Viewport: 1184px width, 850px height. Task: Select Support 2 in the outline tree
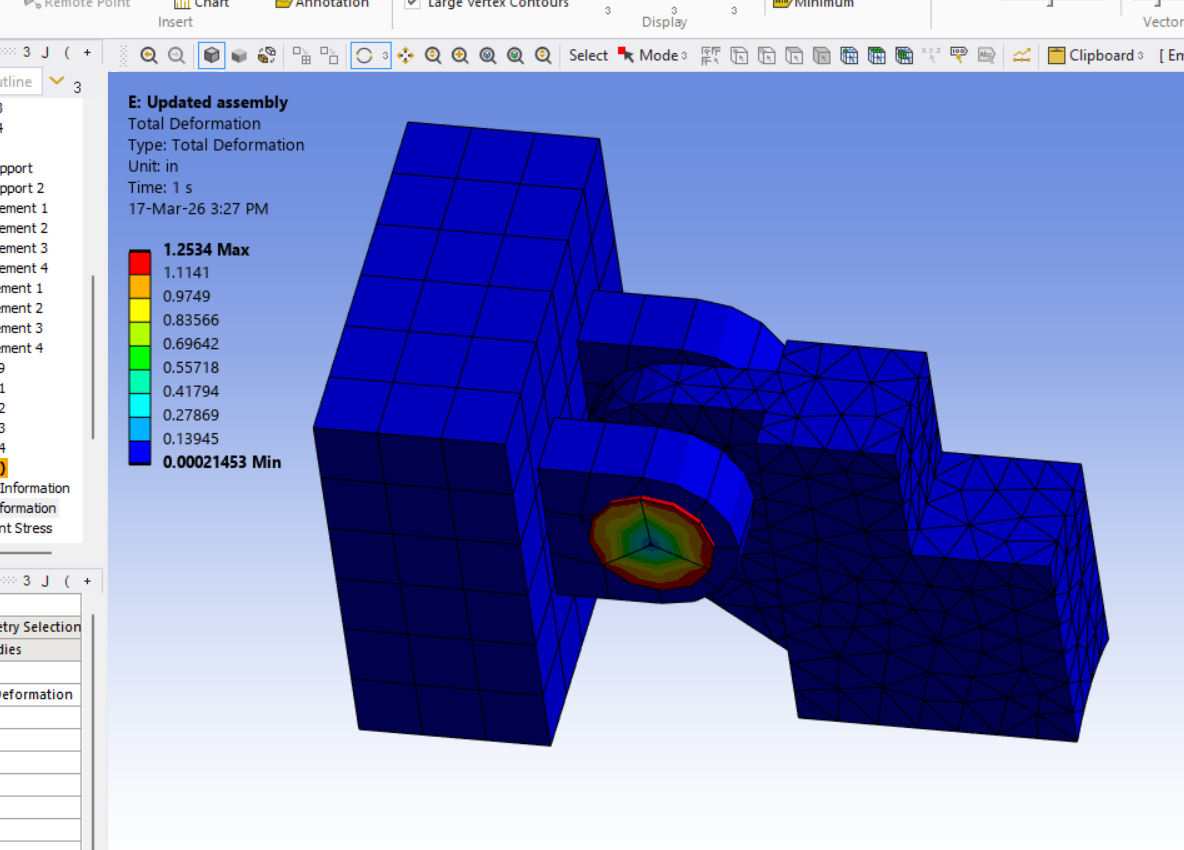pos(22,188)
